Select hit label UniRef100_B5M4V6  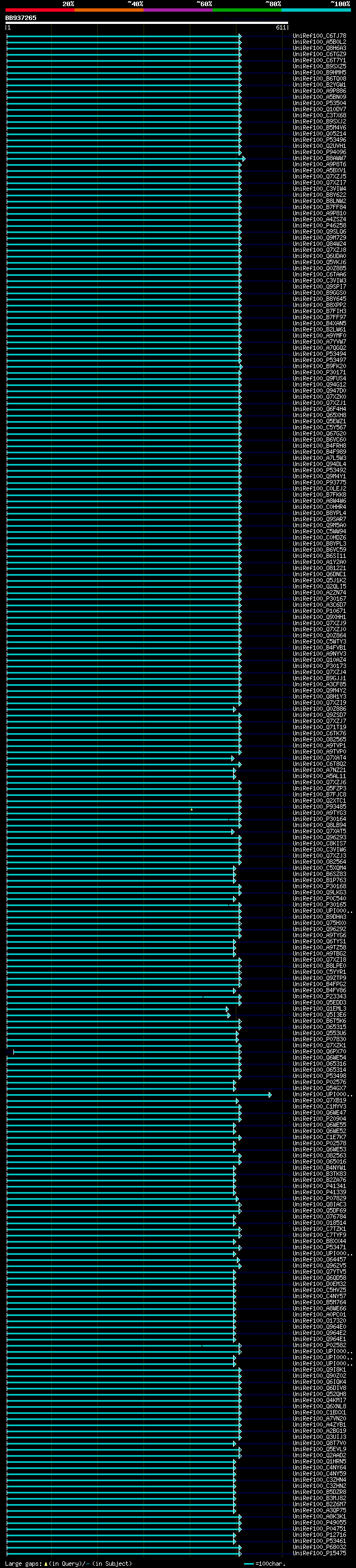pos(319,128)
